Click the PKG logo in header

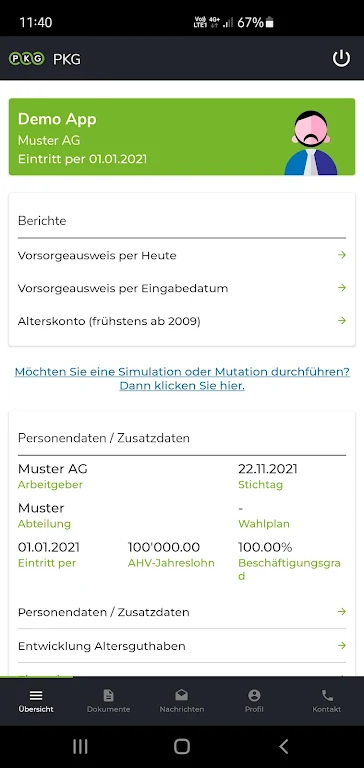pyautogui.click(x=27, y=59)
